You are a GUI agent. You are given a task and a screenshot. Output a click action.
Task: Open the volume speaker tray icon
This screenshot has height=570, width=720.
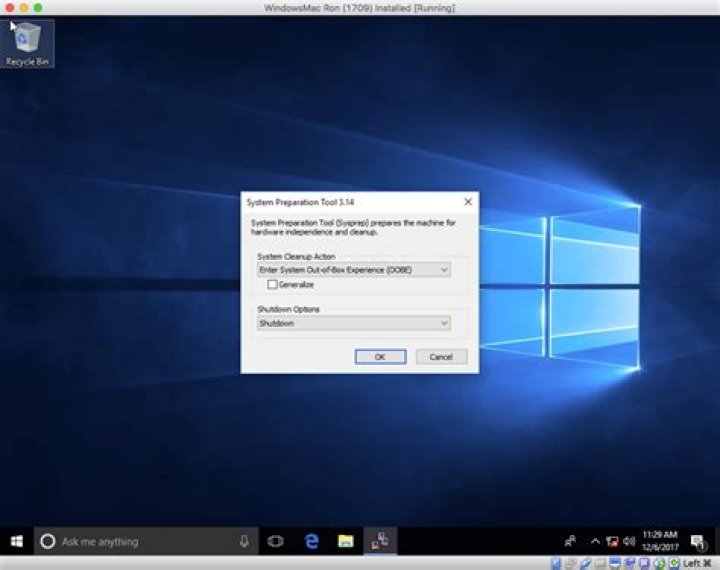pos(630,542)
